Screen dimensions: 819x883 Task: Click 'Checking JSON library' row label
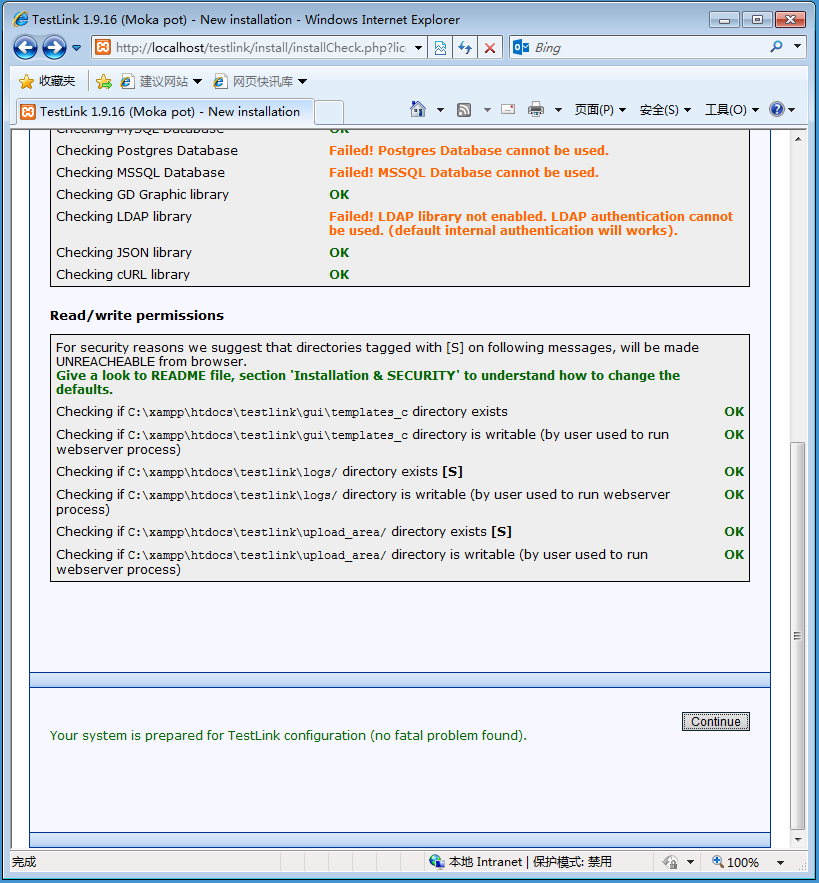[124, 252]
